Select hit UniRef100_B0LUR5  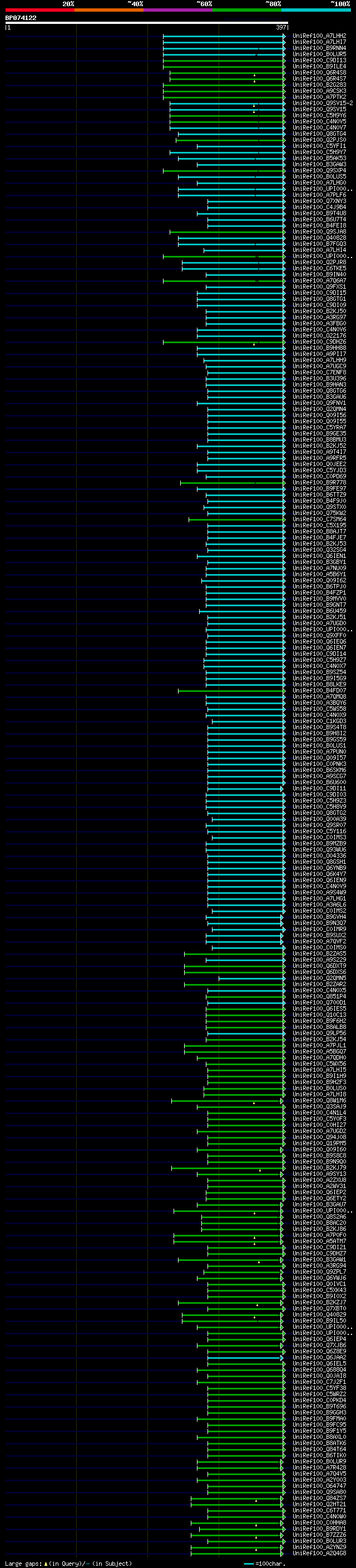tap(319, 54)
